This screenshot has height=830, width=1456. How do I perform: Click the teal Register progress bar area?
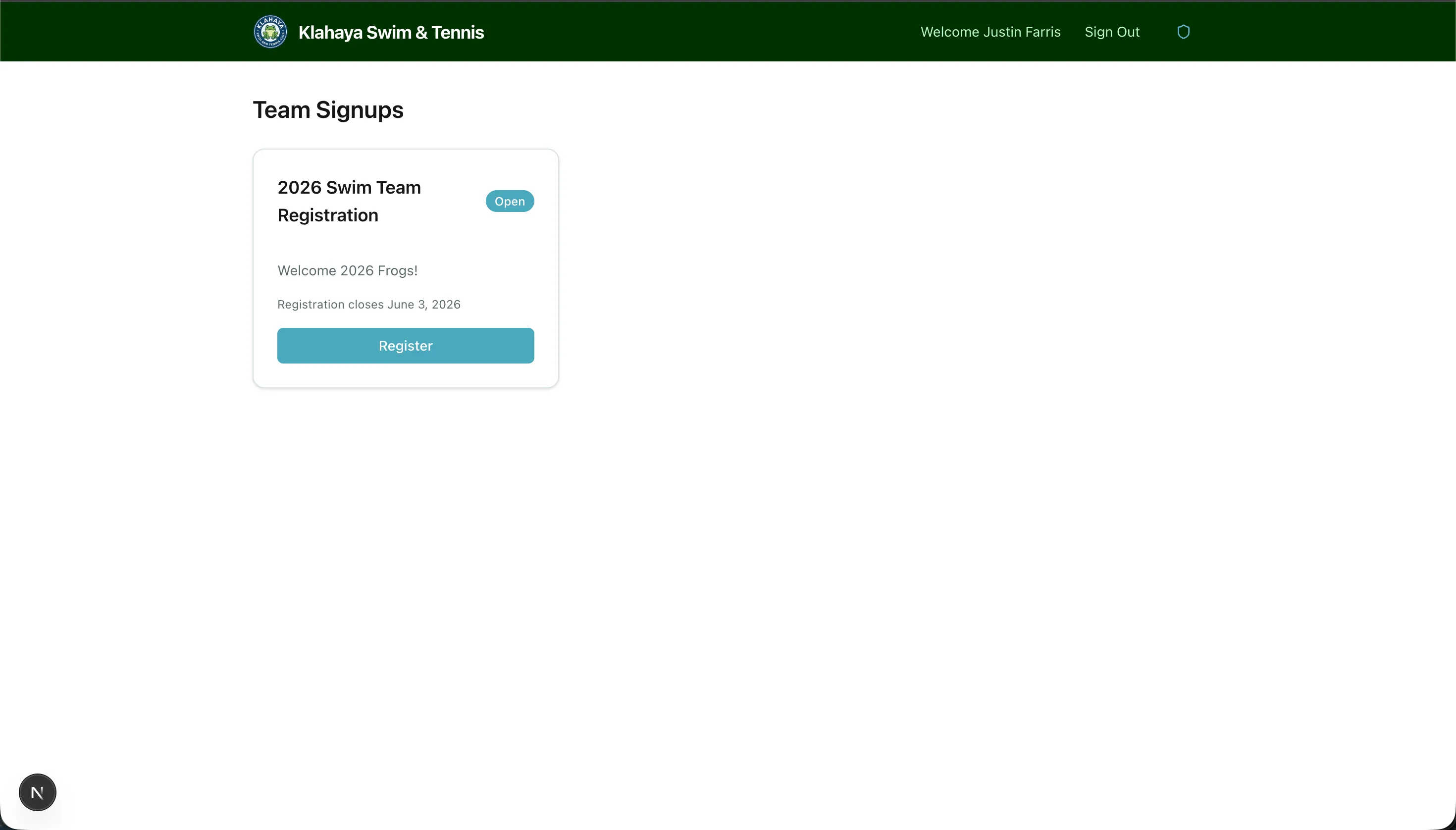(x=405, y=345)
